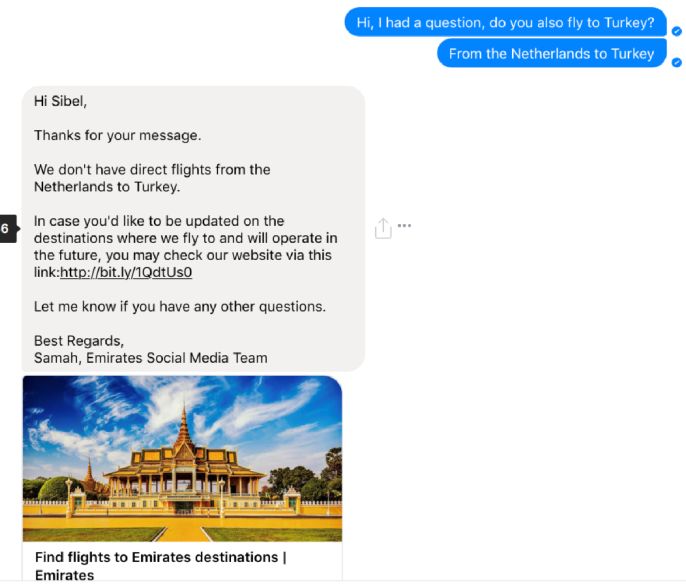The image size is (686, 588).
Task: Open the three-dots more options menu
Action: tap(404, 226)
